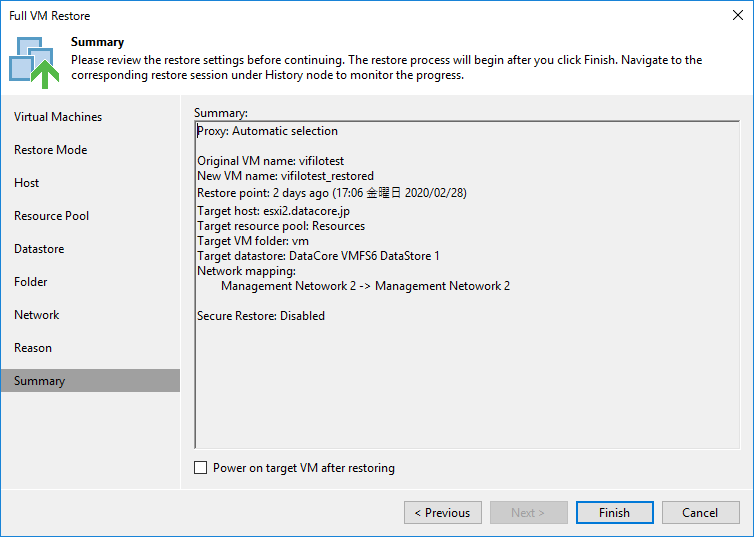The height and width of the screenshot is (537, 754).
Task: Click Finish to start the restore
Action: click(614, 512)
